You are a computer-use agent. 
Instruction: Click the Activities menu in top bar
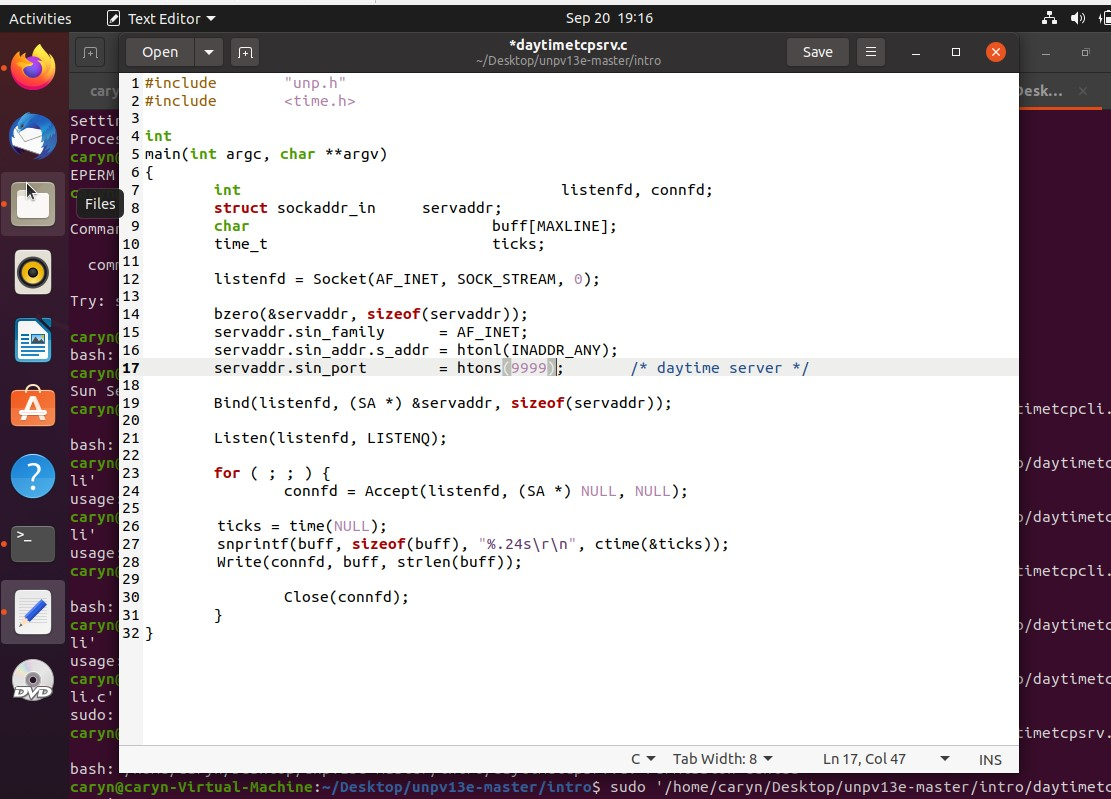[x=40, y=18]
